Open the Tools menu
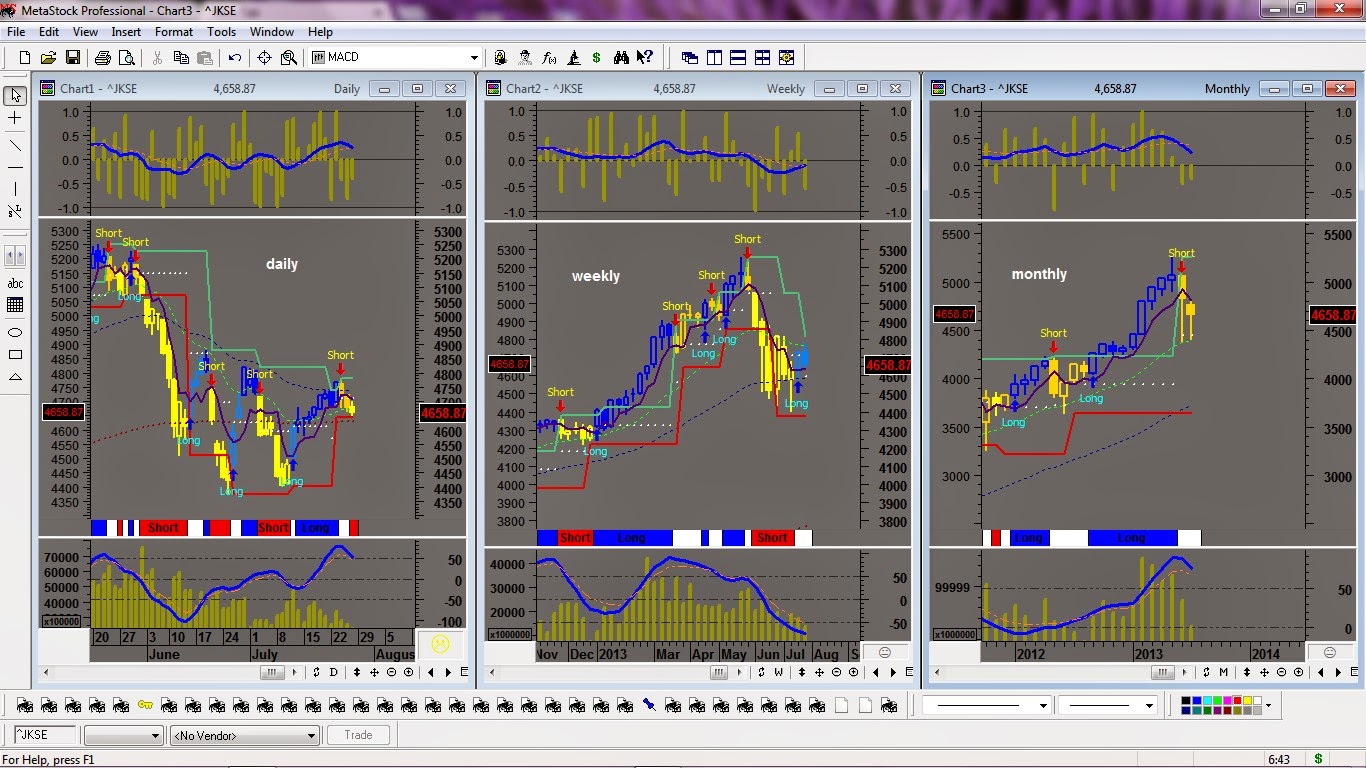 [x=221, y=32]
